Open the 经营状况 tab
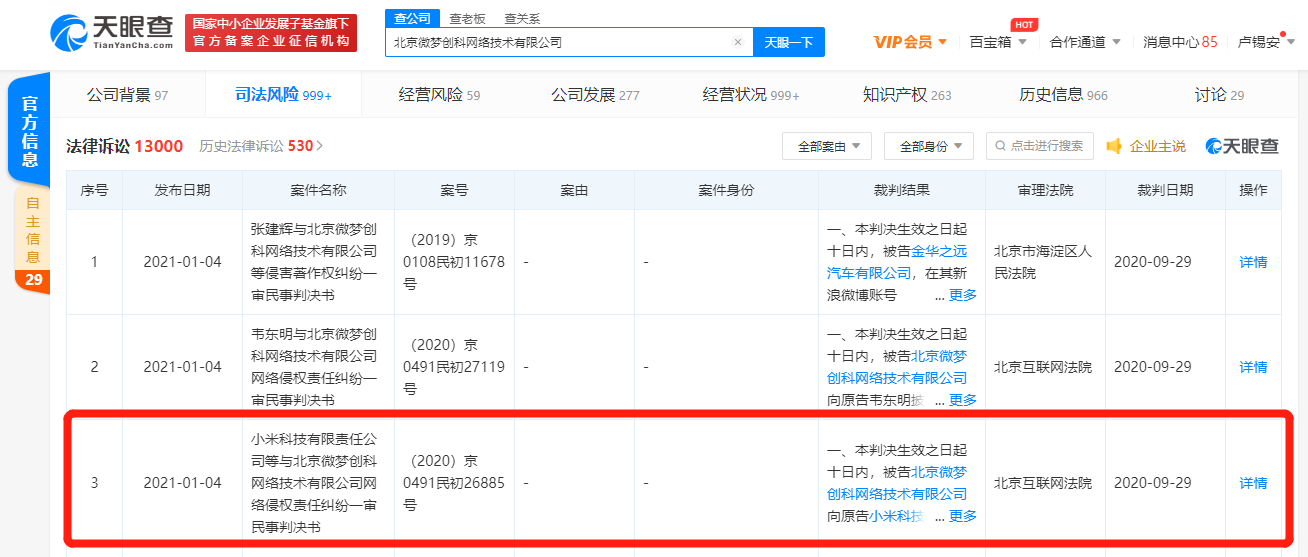 coord(751,95)
